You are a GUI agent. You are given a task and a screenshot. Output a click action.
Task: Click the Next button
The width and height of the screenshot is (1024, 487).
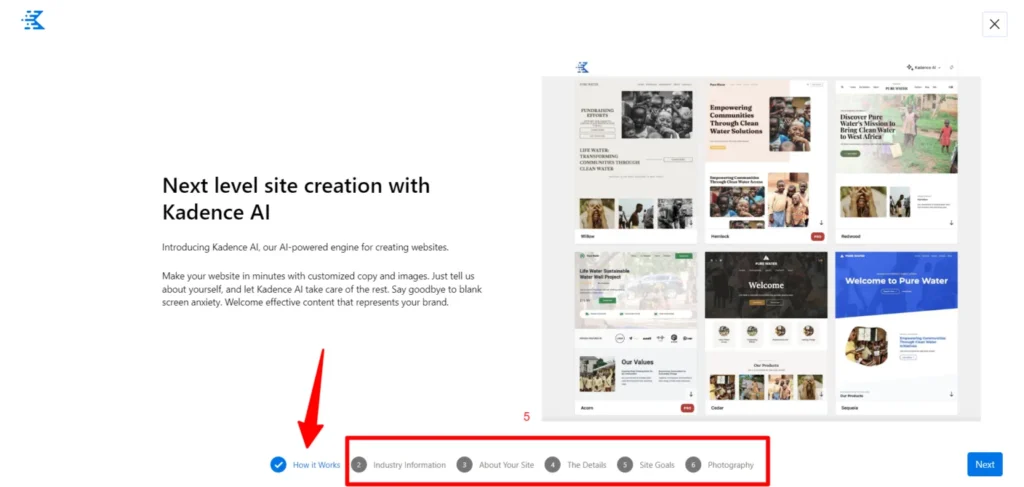click(985, 465)
